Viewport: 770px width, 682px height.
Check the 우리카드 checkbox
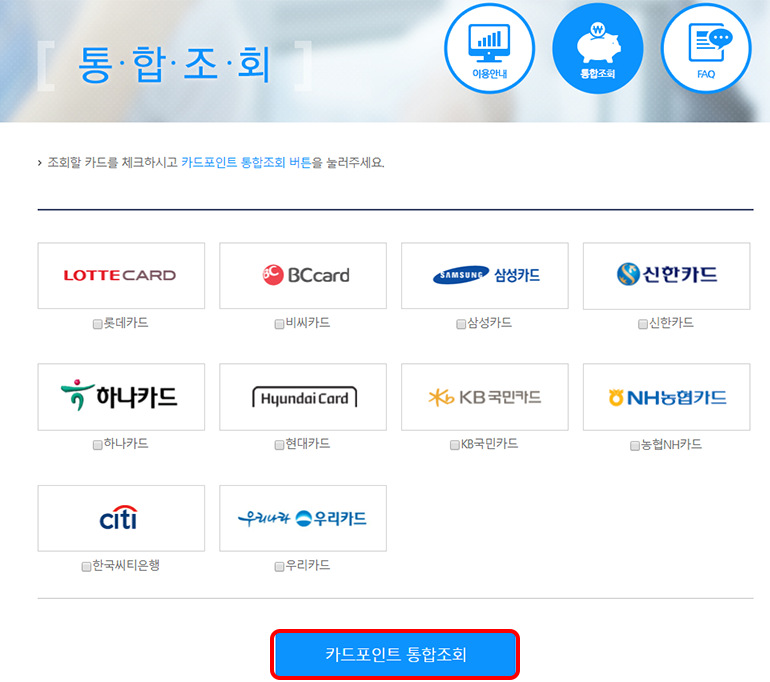click(x=279, y=567)
